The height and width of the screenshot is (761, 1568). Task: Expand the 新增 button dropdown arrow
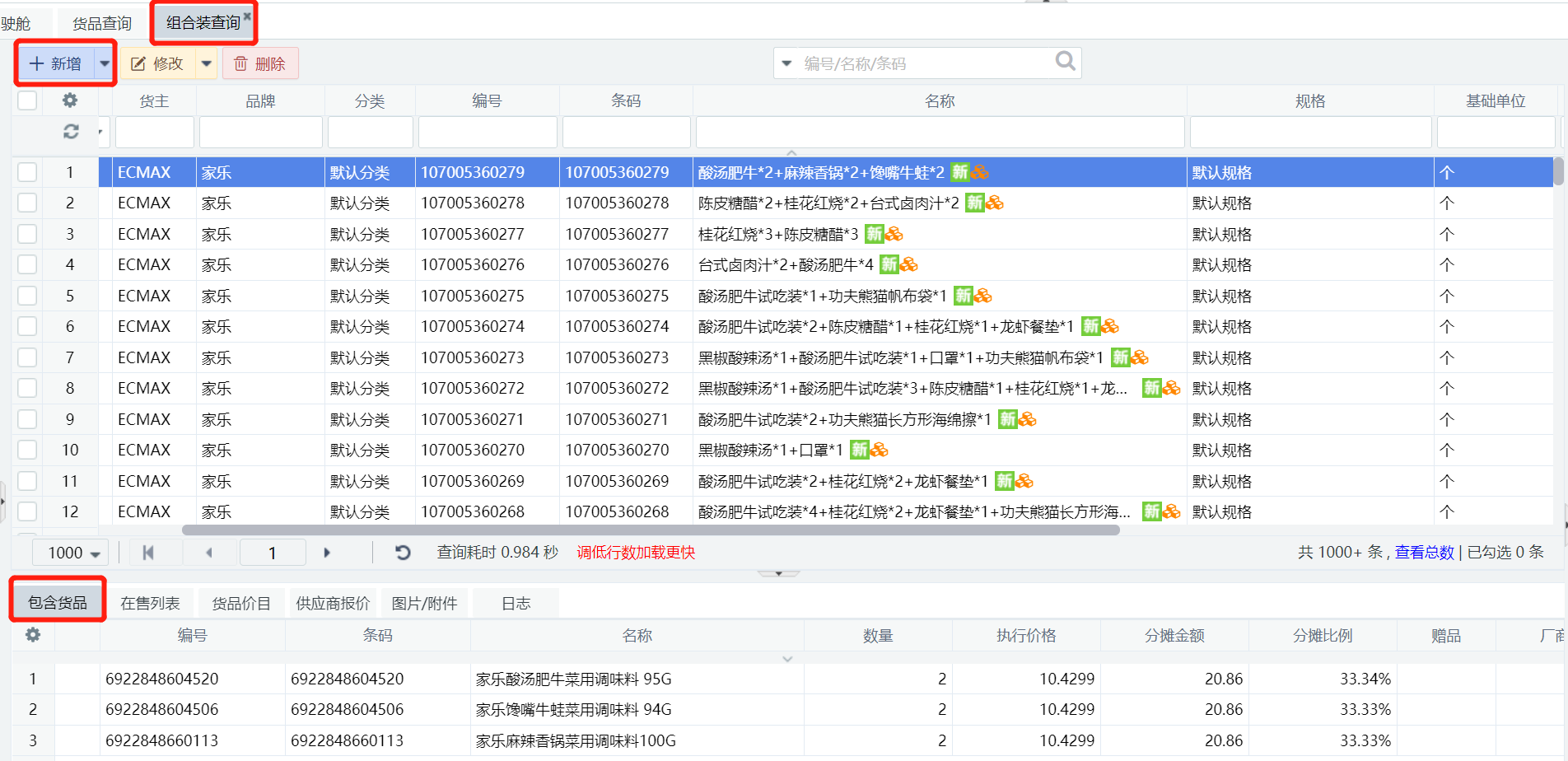pos(105,63)
